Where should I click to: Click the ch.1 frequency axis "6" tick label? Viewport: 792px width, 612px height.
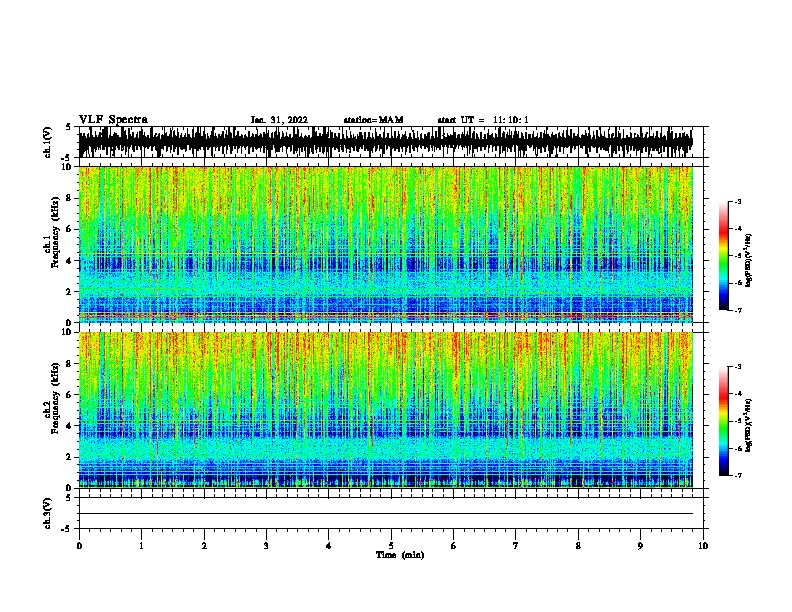(69, 229)
